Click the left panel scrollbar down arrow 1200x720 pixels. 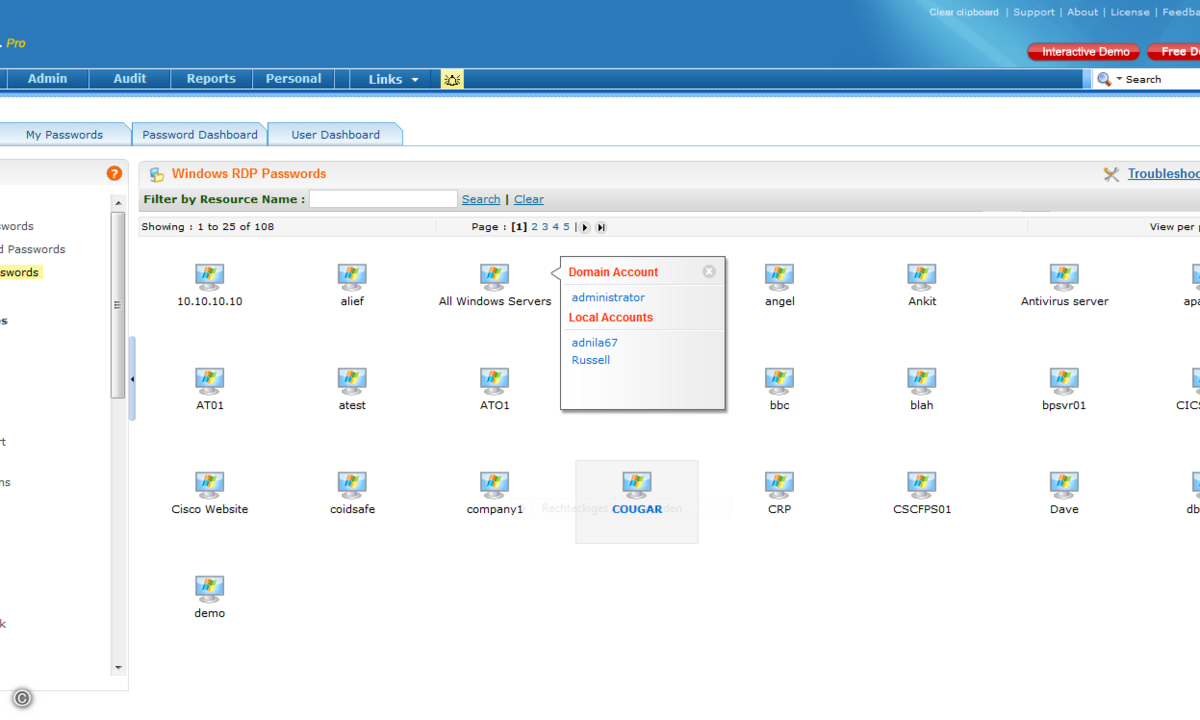pyautogui.click(x=118, y=668)
